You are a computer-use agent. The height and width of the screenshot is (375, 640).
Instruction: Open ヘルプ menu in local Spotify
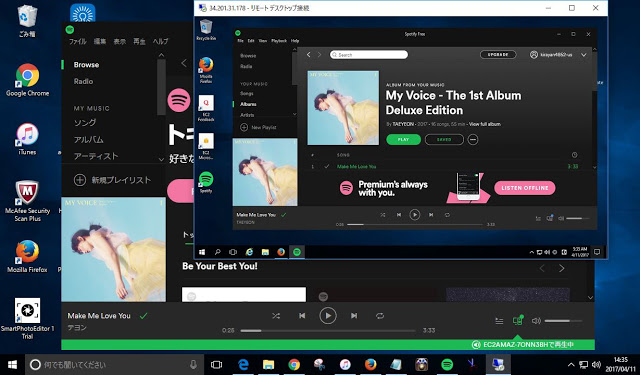pyautogui.click(x=160, y=41)
